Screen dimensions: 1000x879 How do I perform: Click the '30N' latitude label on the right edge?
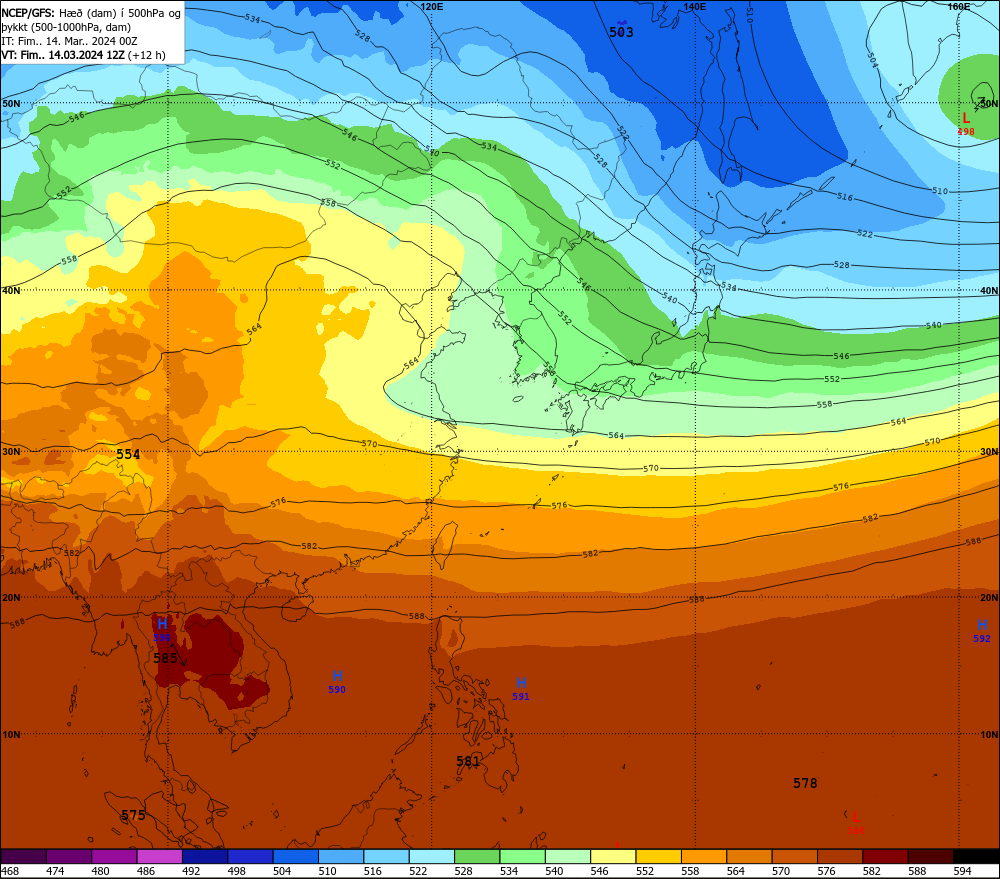(989, 452)
